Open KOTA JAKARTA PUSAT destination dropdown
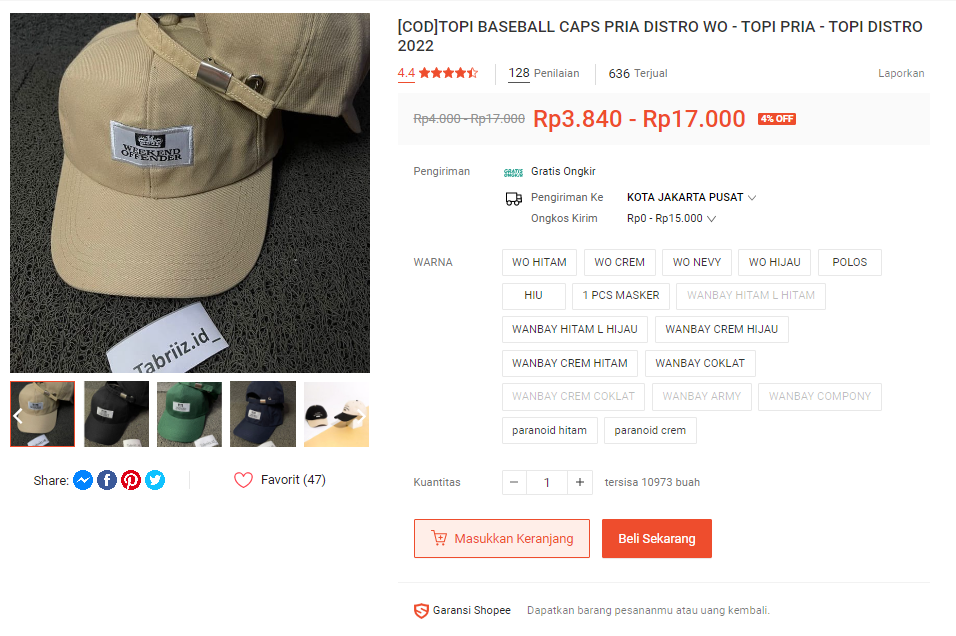Image resolution: width=956 pixels, height=636 pixels. (x=691, y=198)
